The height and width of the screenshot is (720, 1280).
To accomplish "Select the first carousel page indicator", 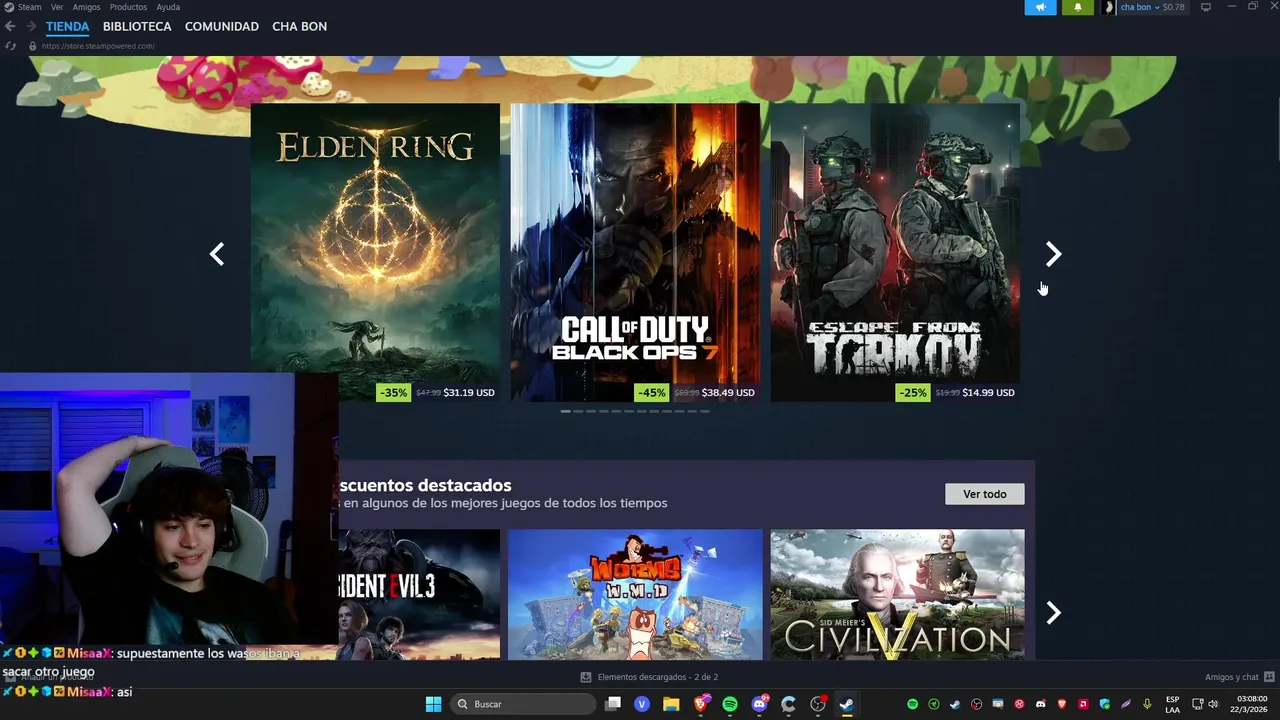I will pos(566,411).
